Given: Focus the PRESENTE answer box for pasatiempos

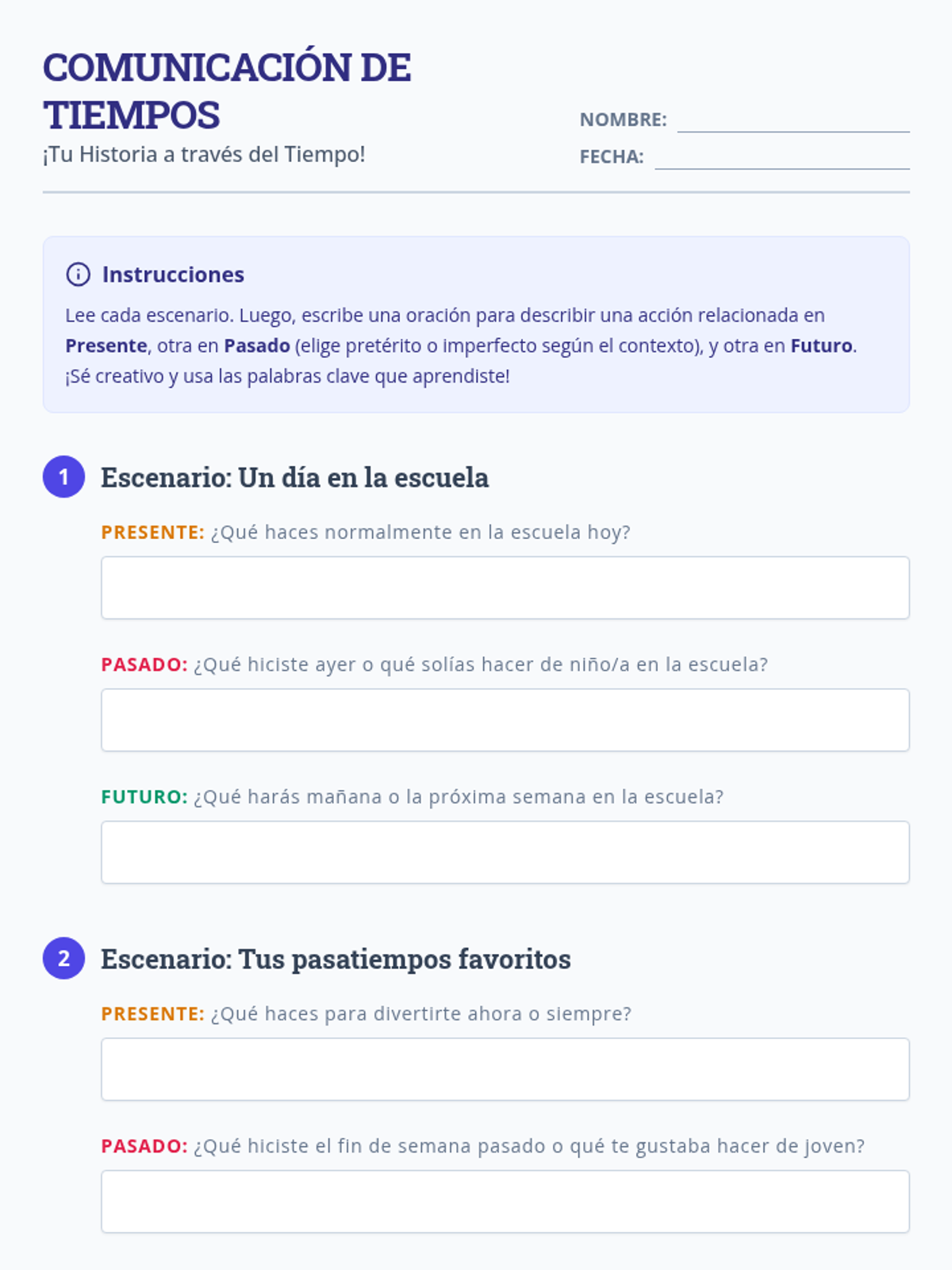Looking at the screenshot, I should coord(505,1069).
